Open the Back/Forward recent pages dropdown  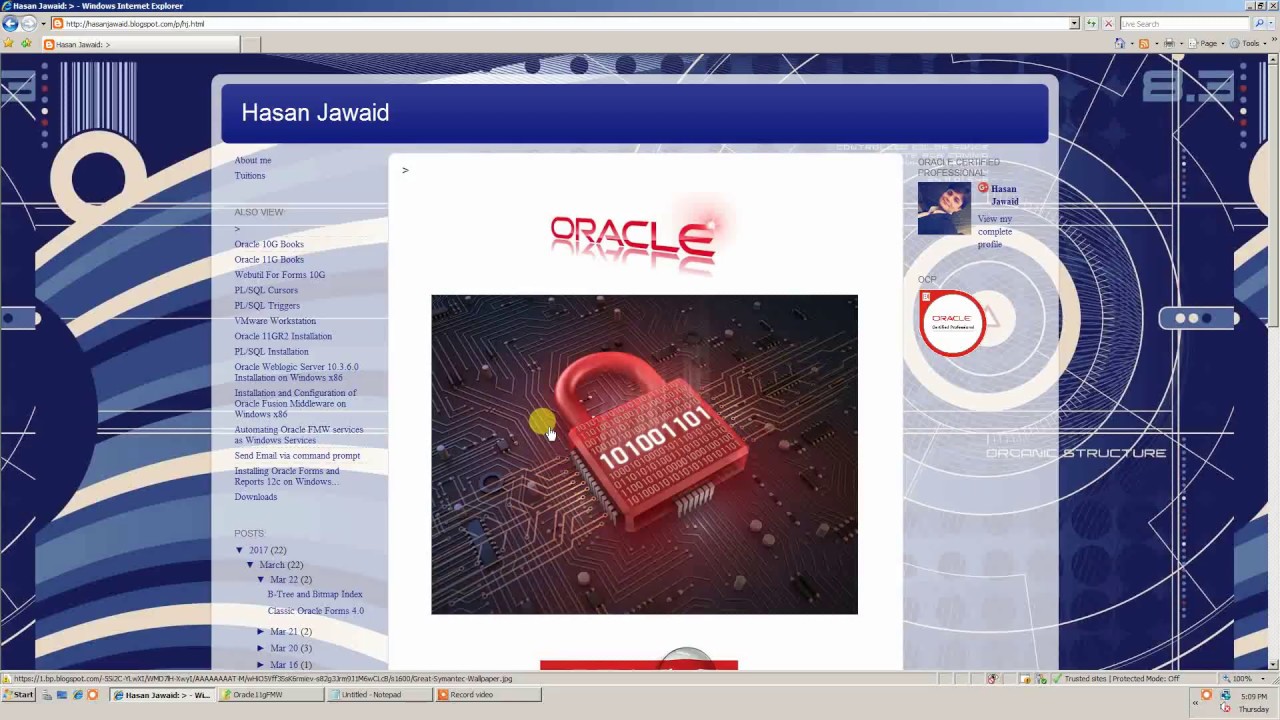pyautogui.click(x=43, y=23)
